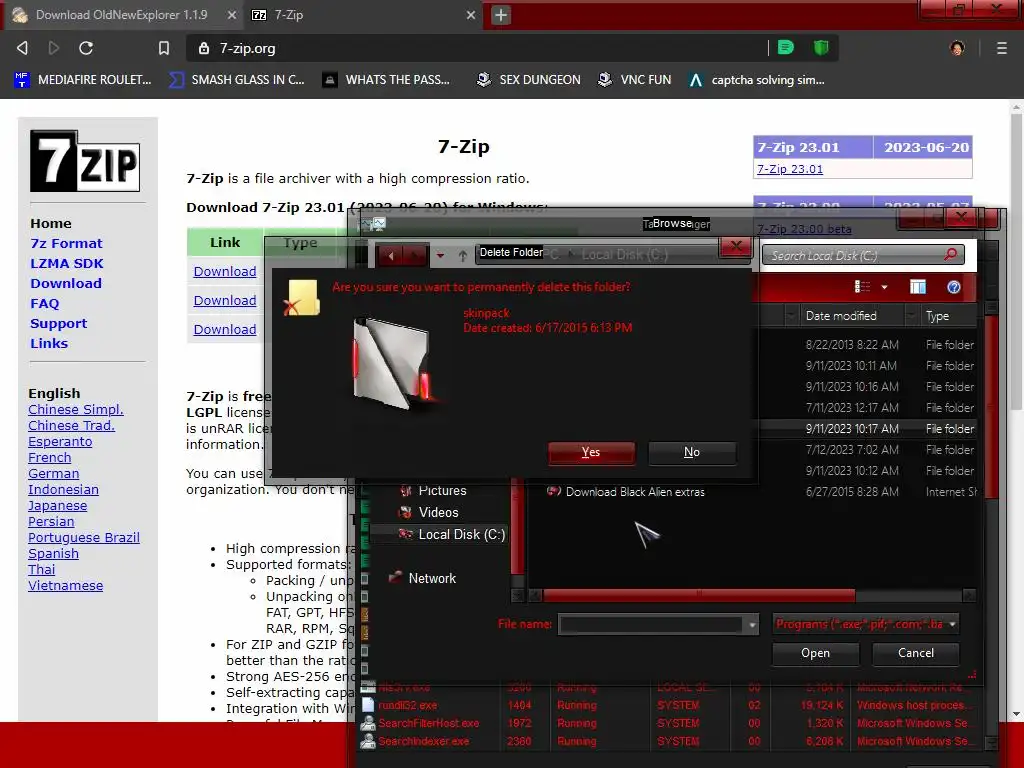Open VNC FUN bookmark

click(635, 80)
